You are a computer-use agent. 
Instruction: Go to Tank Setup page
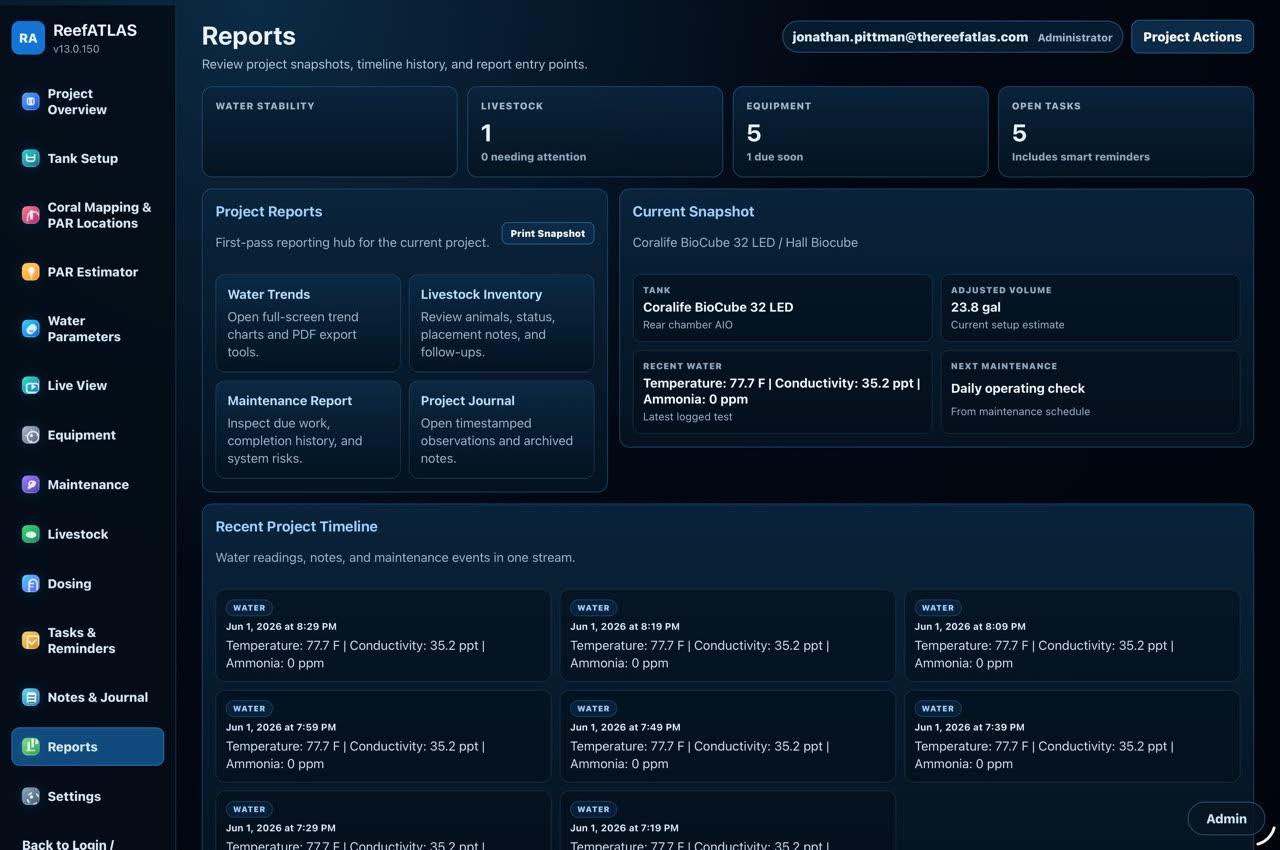coord(88,158)
